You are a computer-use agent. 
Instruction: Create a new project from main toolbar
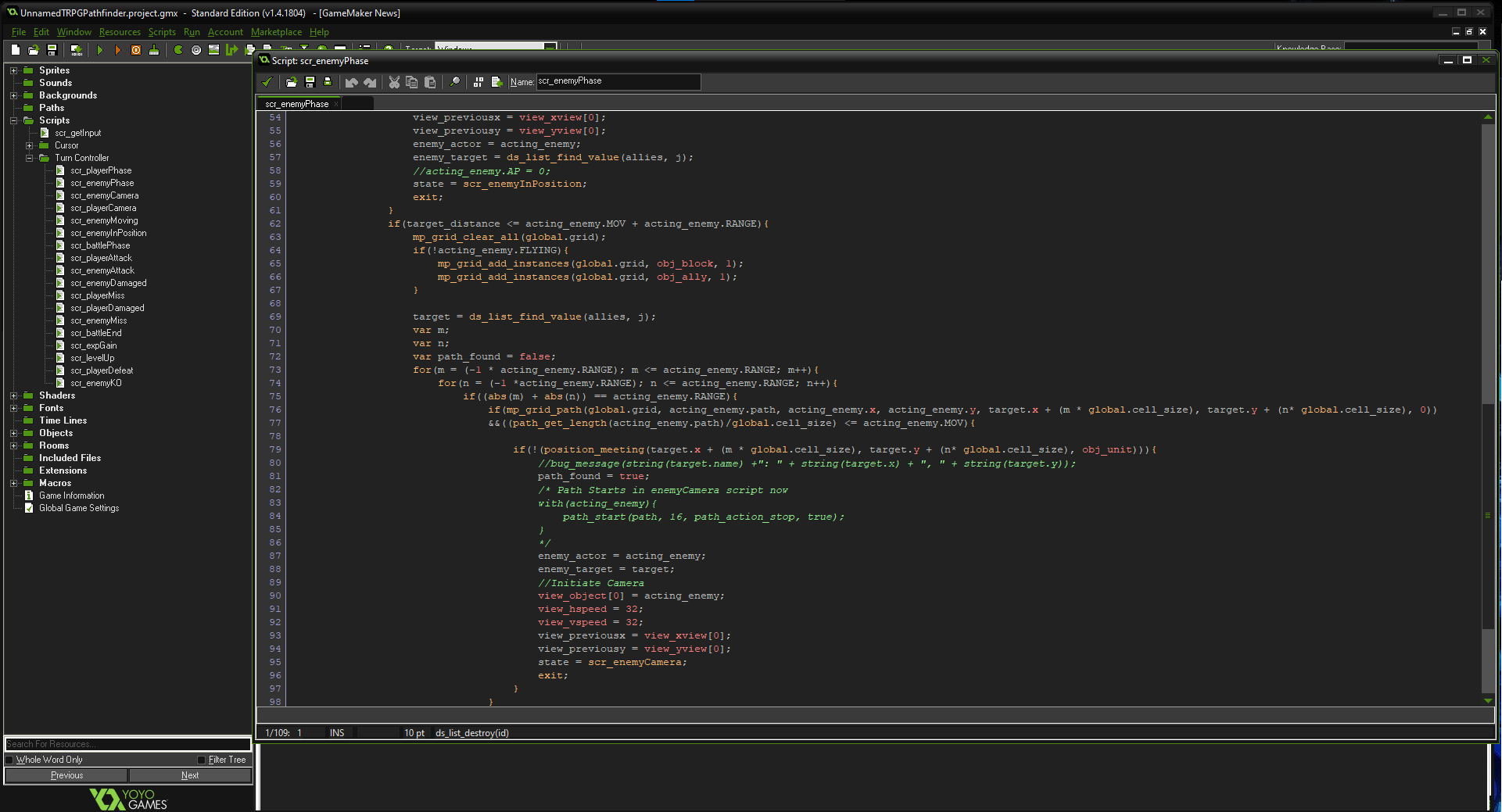click(x=16, y=50)
